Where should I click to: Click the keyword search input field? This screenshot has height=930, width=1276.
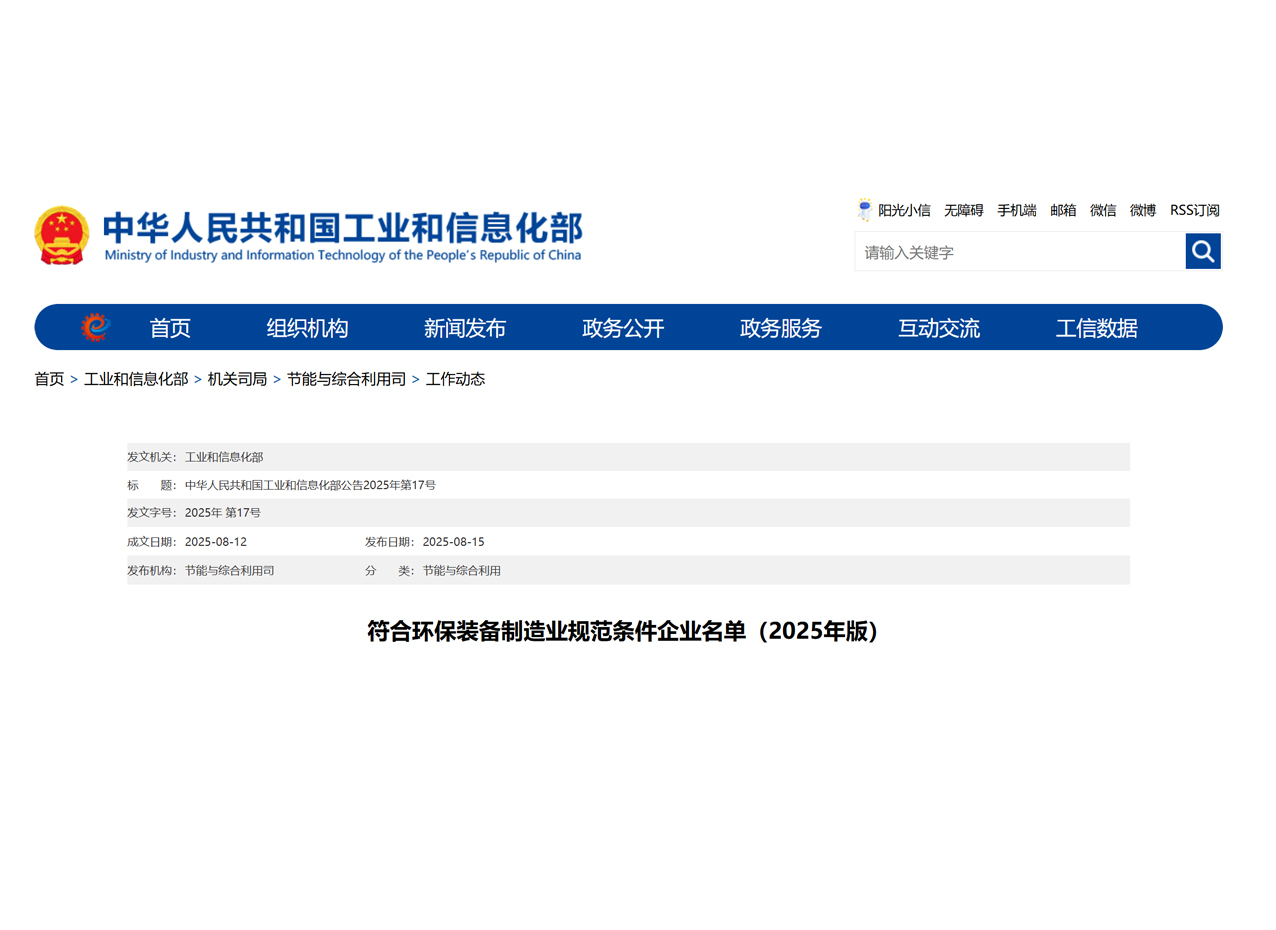1018,252
